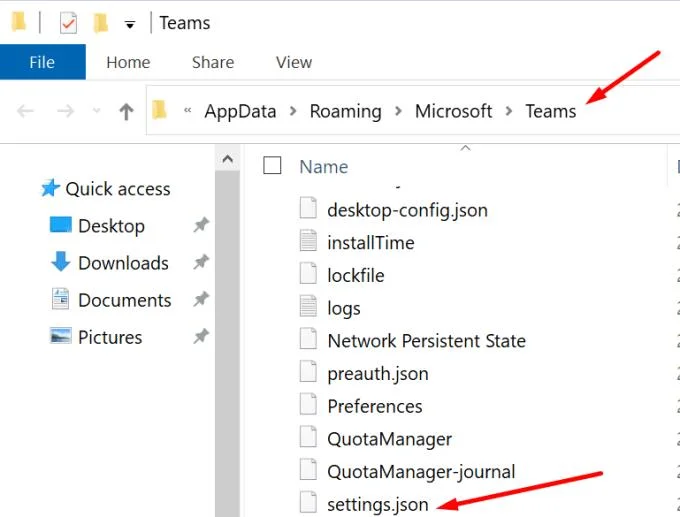The image size is (680, 517).
Task: Open Desktop in navigation pane
Action: [111, 226]
